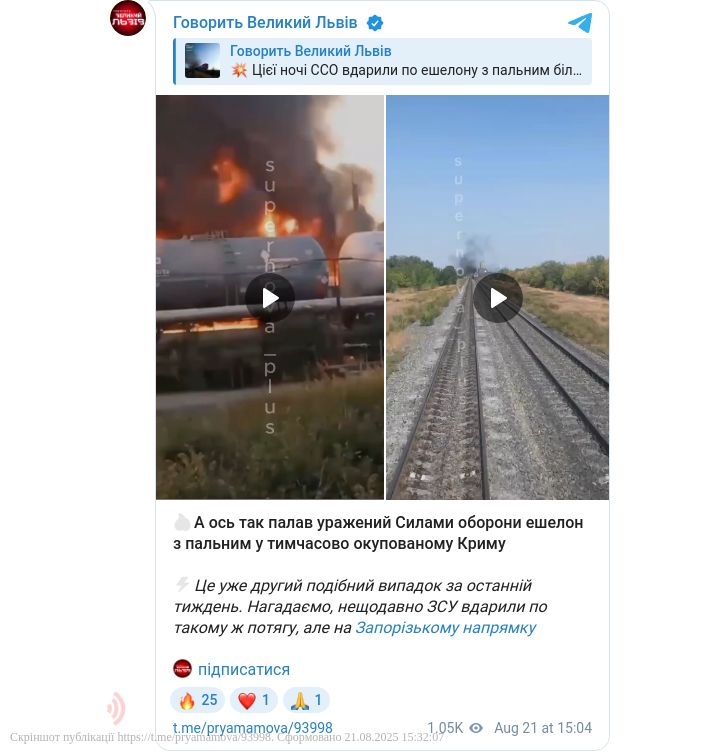Click the channel avatar beside the post
Image resolution: width=720 pixels, height=755 pixels.
pyautogui.click(x=128, y=18)
